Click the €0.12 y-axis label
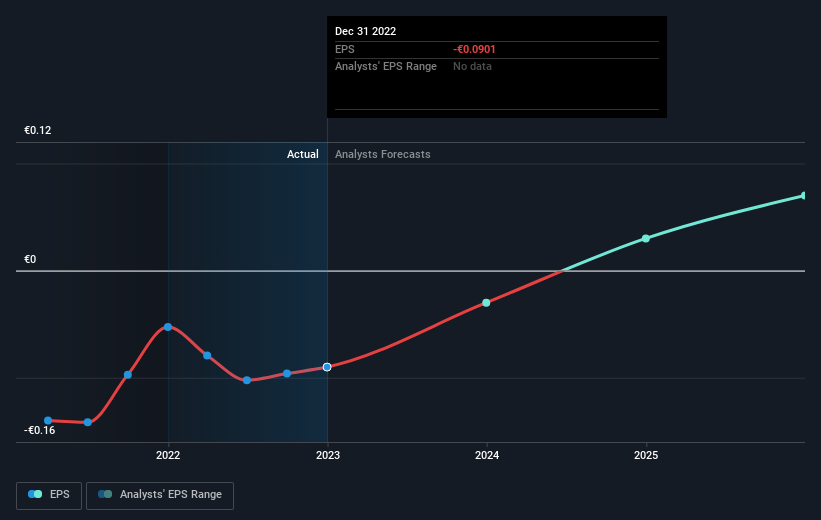The width and height of the screenshot is (821, 520). coord(38,130)
